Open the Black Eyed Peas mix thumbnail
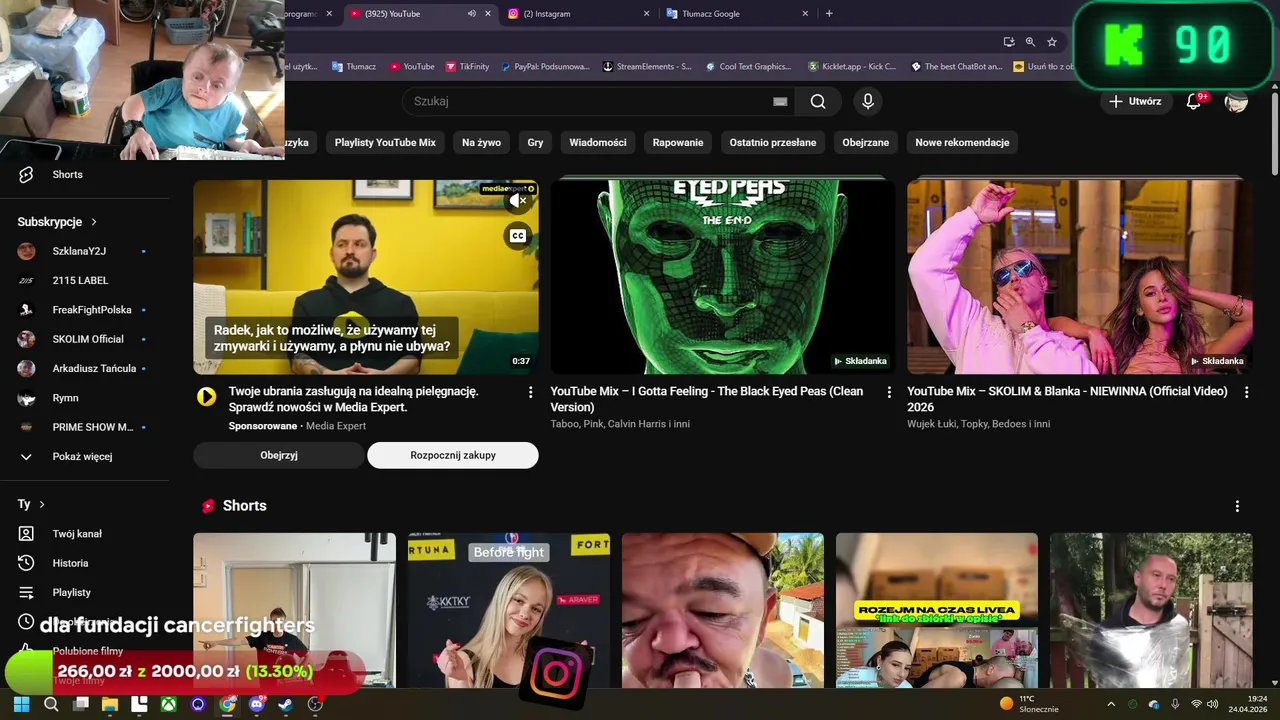 [723, 277]
